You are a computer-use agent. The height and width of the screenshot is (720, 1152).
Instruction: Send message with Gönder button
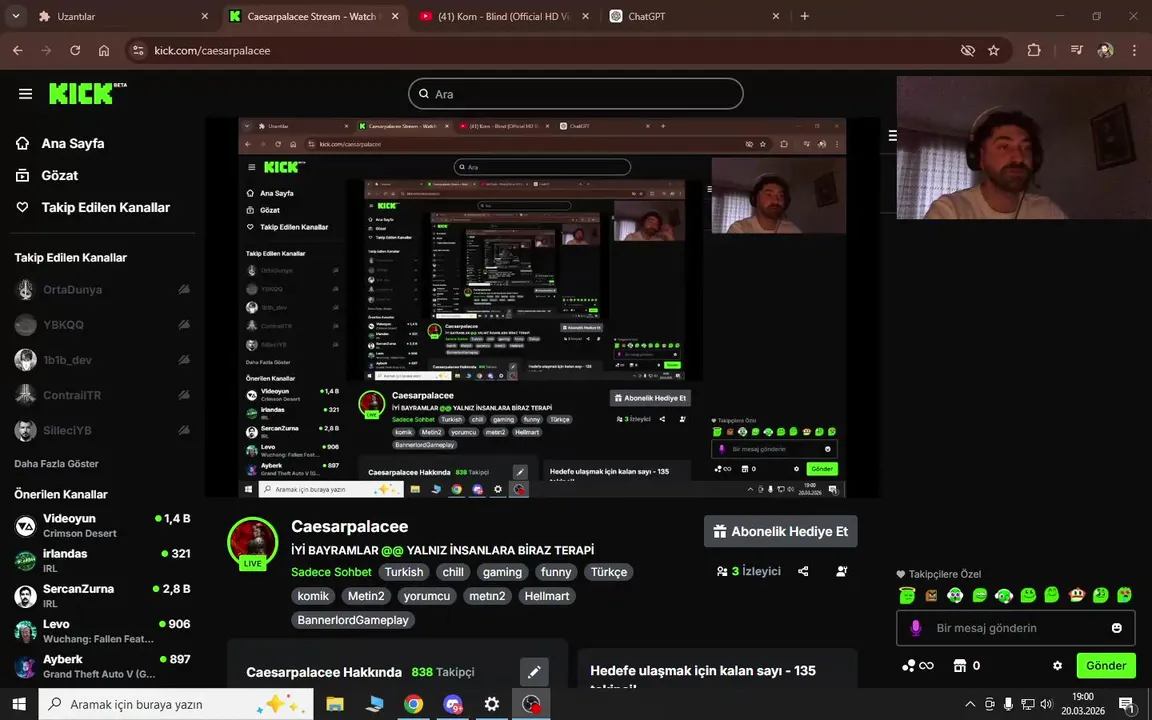(x=1106, y=666)
